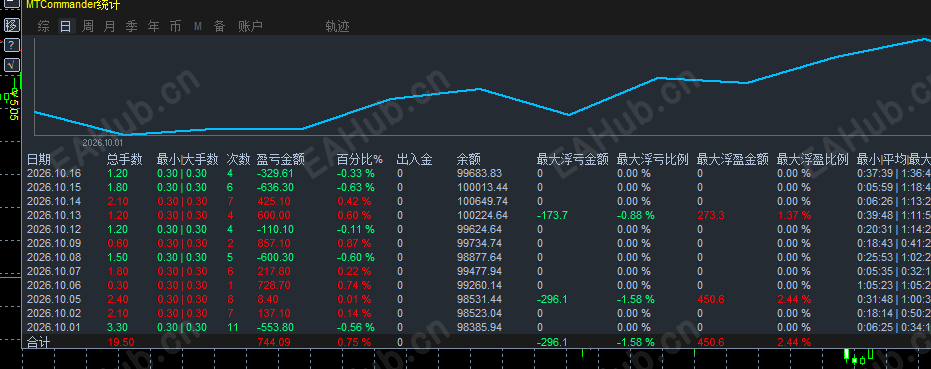Select the 季 quarterly tab
This screenshot has height=369, width=931.
(131, 26)
